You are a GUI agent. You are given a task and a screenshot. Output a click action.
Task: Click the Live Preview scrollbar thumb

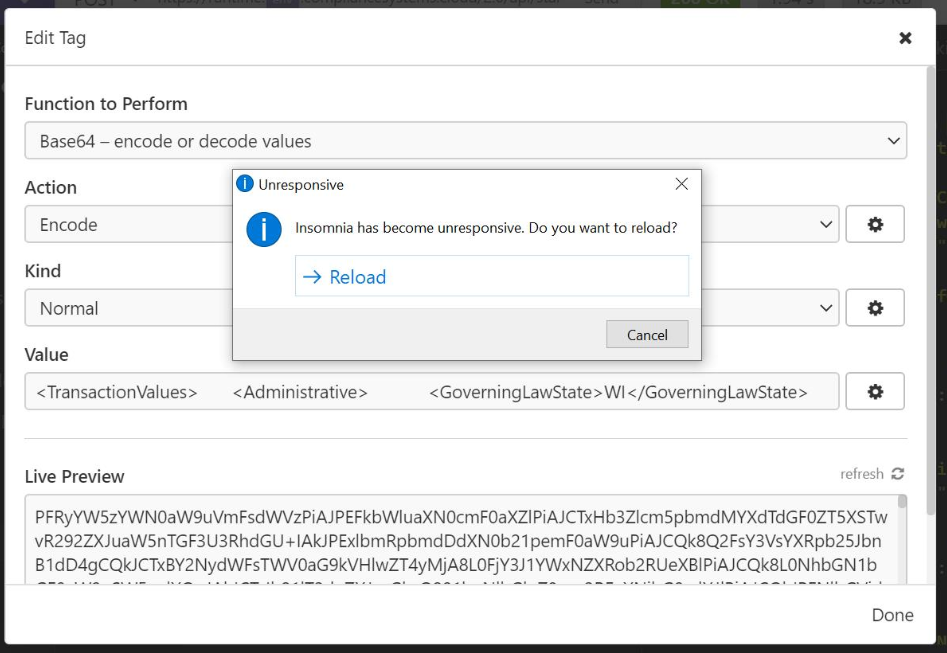pos(902,501)
